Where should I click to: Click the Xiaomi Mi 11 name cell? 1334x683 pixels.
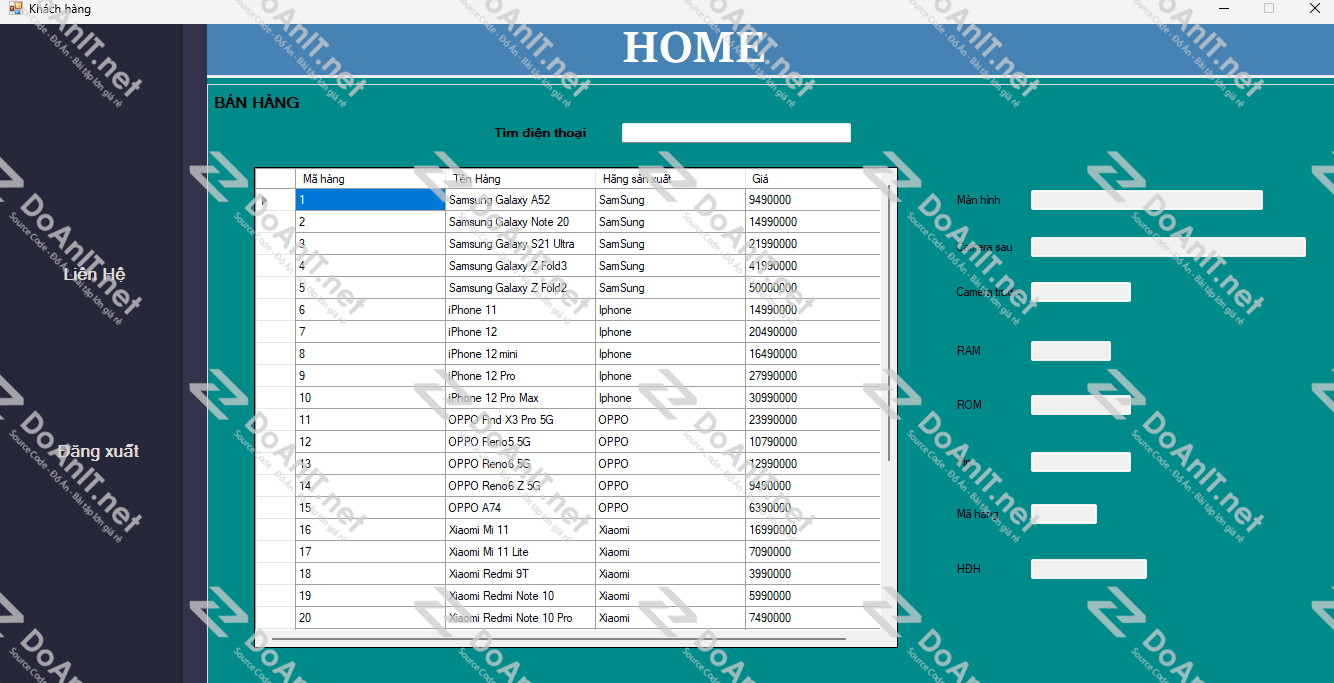(520, 530)
